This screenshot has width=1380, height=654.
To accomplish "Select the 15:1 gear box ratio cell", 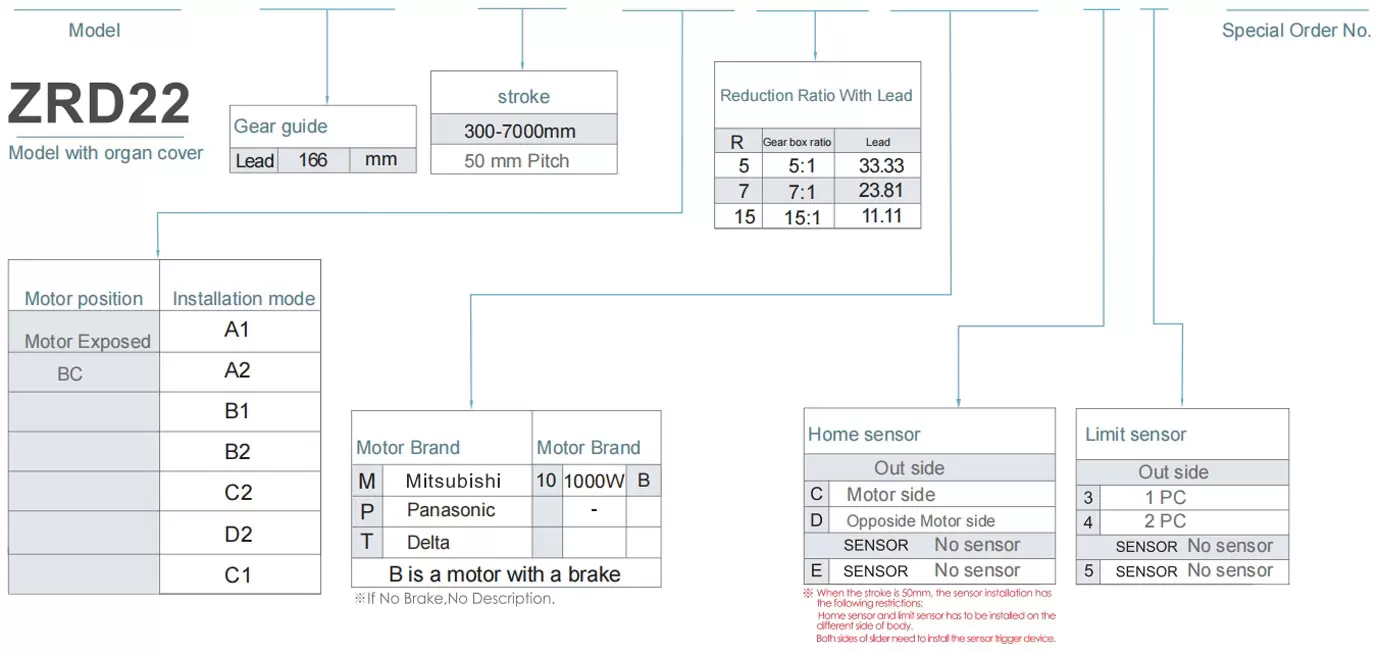I will click(x=802, y=217).
